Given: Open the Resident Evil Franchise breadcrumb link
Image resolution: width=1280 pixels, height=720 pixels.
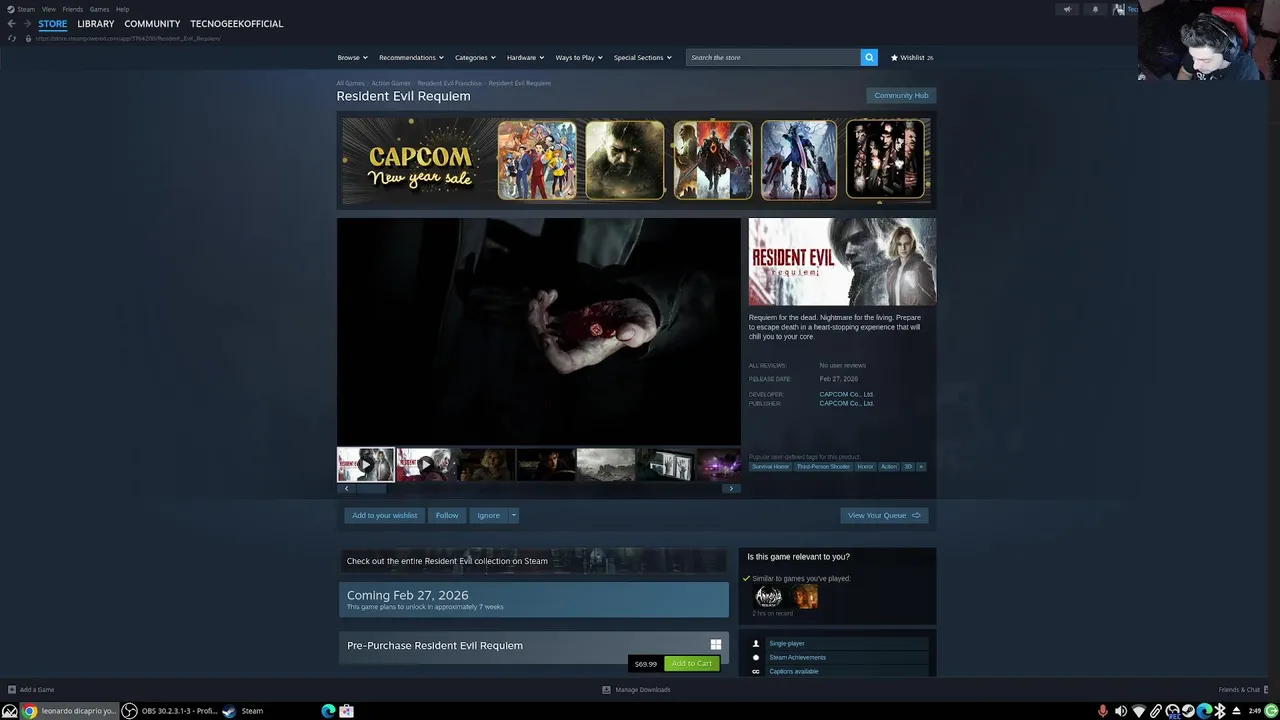Looking at the screenshot, I should click(449, 83).
